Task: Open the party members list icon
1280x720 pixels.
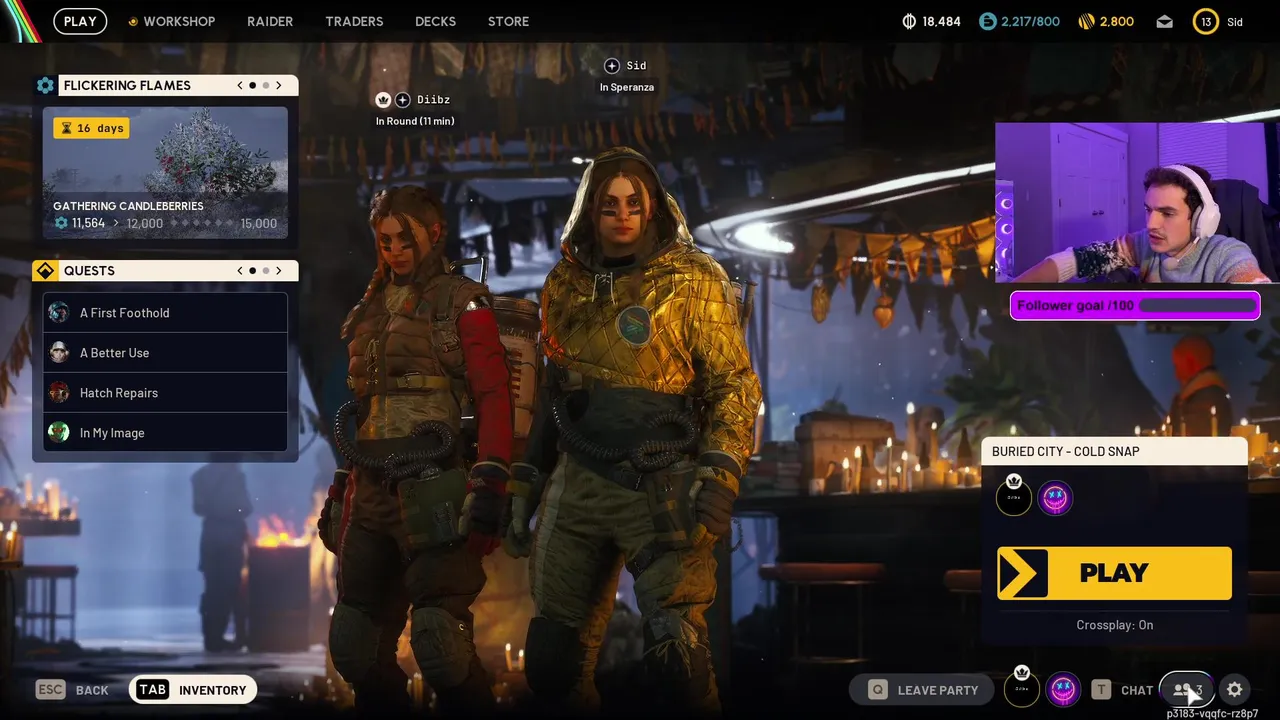Action: 1186,689
